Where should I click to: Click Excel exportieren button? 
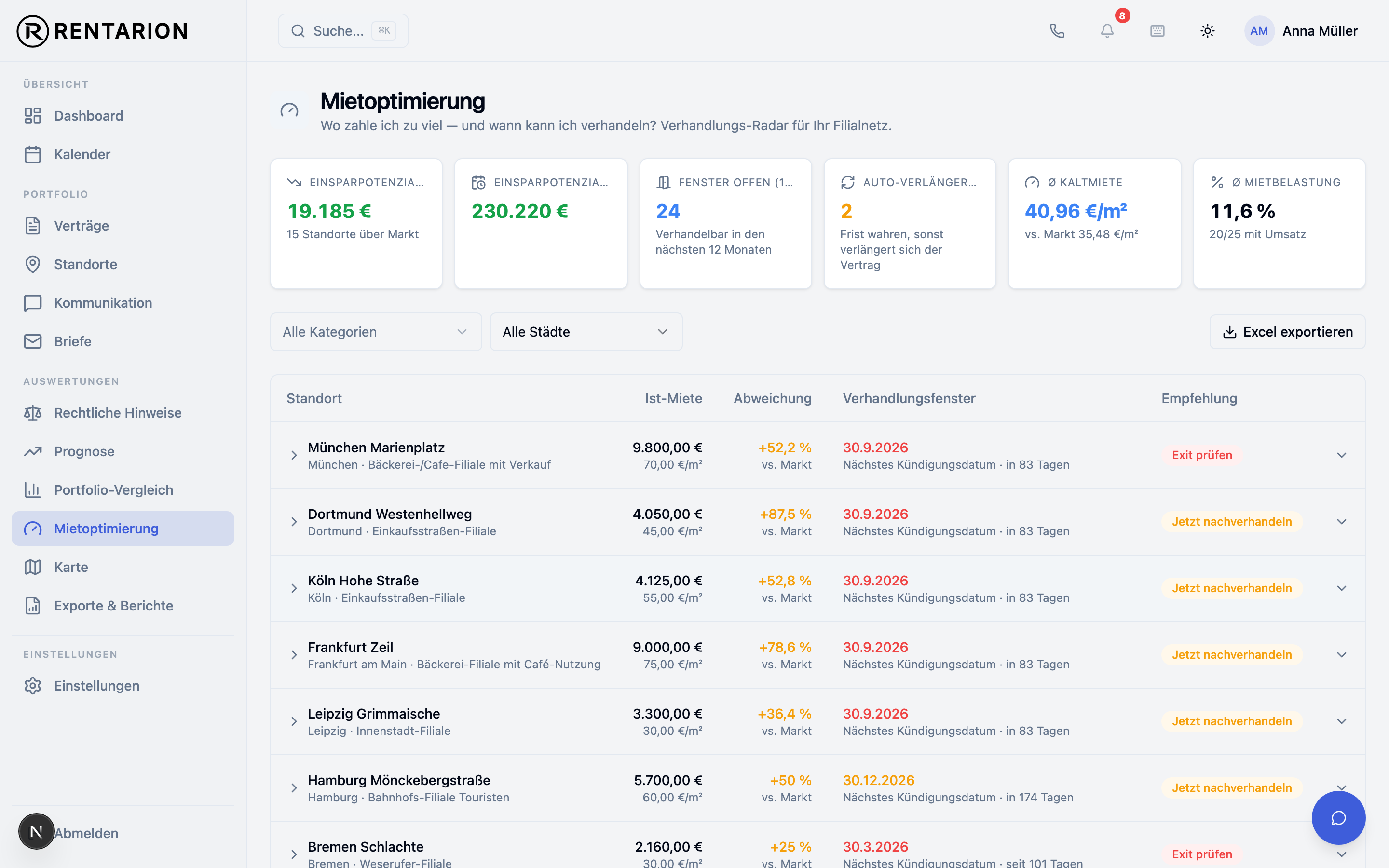(1287, 332)
